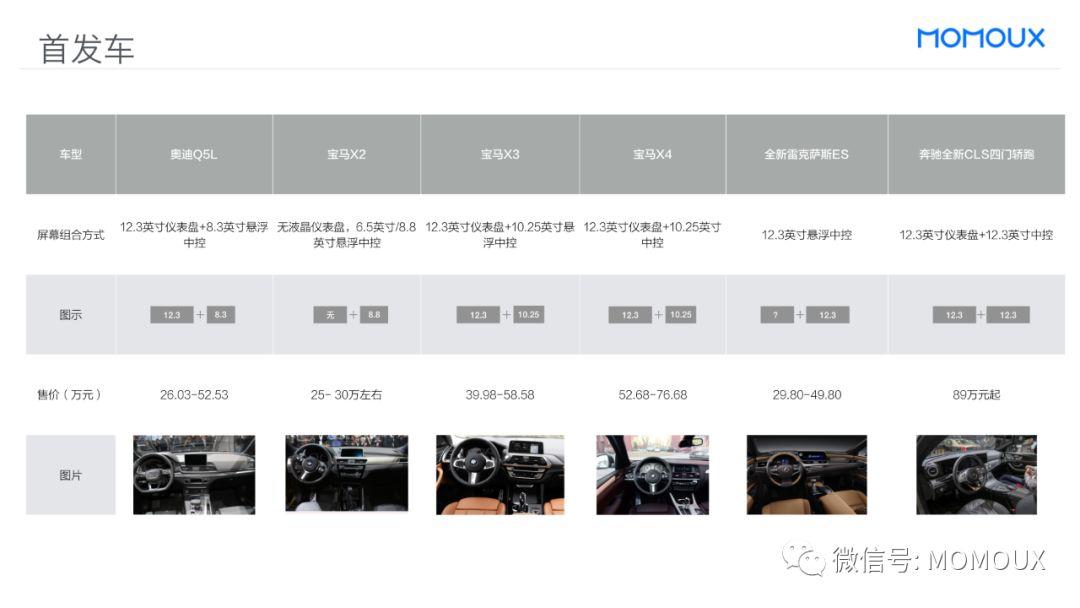Click the 8.3 screen box icon

[x=220, y=315]
